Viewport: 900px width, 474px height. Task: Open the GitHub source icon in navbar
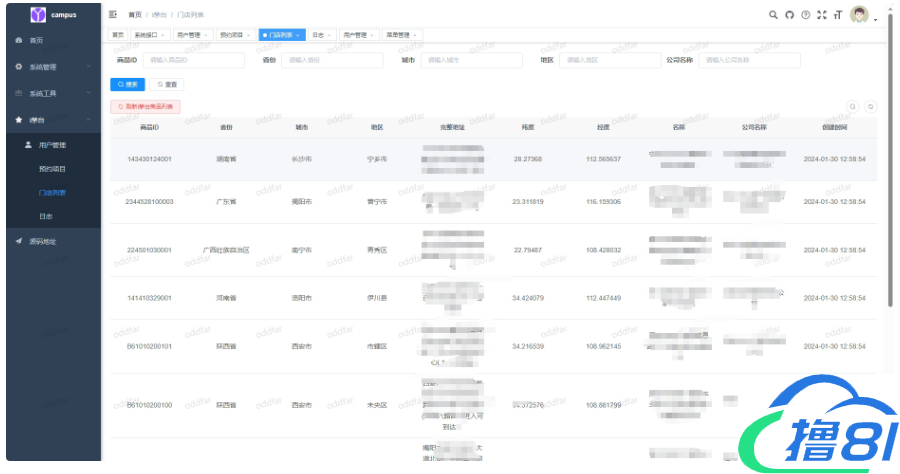pyautogui.click(x=789, y=15)
